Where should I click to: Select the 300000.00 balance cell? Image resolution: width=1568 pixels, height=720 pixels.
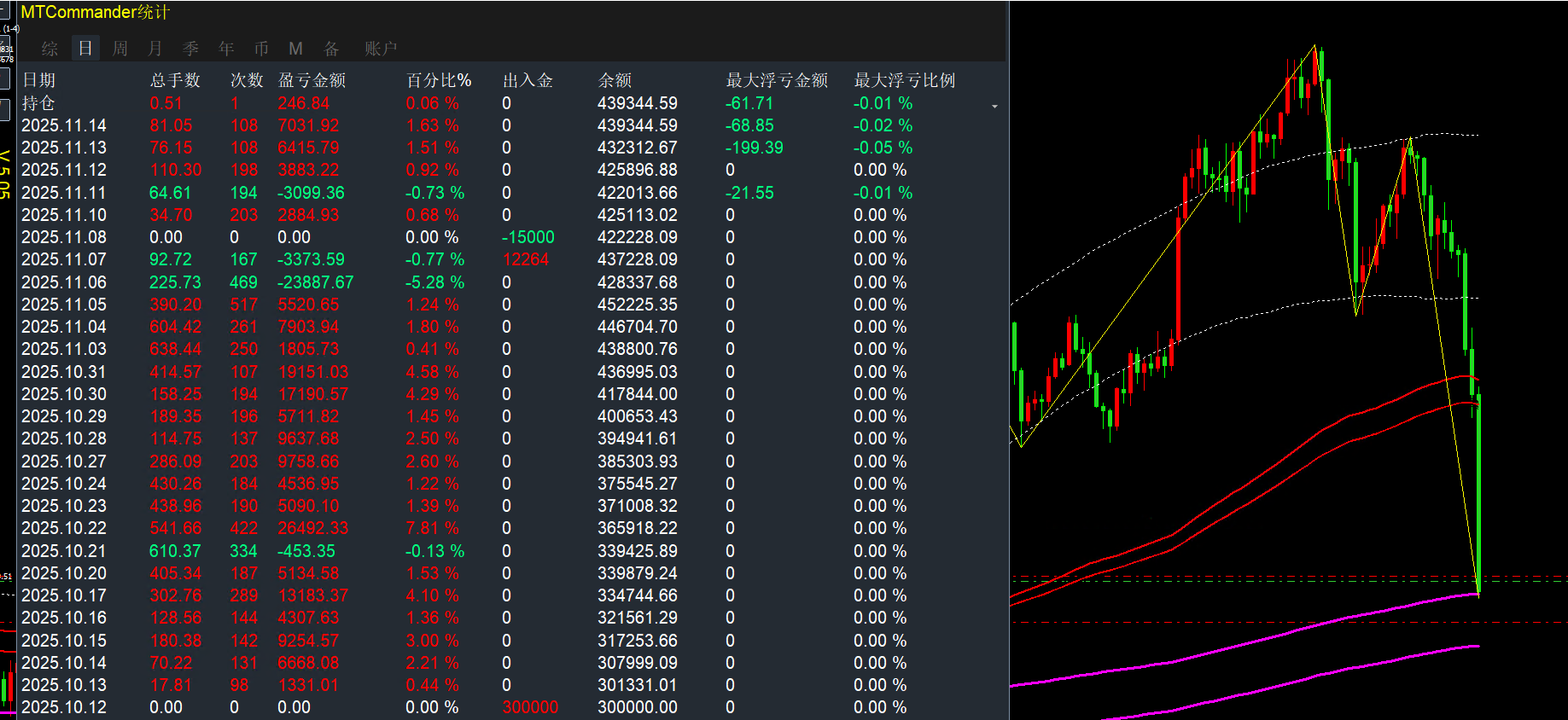coord(638,707)
